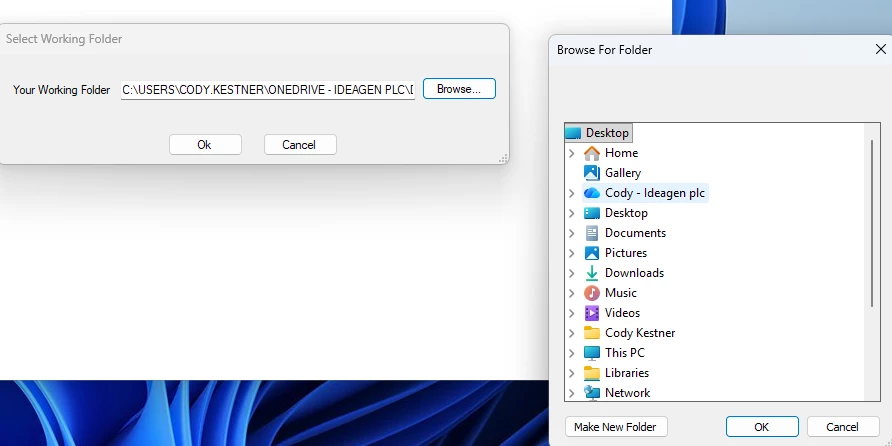
Task: Expand the Music node
Action: (572, 294)
